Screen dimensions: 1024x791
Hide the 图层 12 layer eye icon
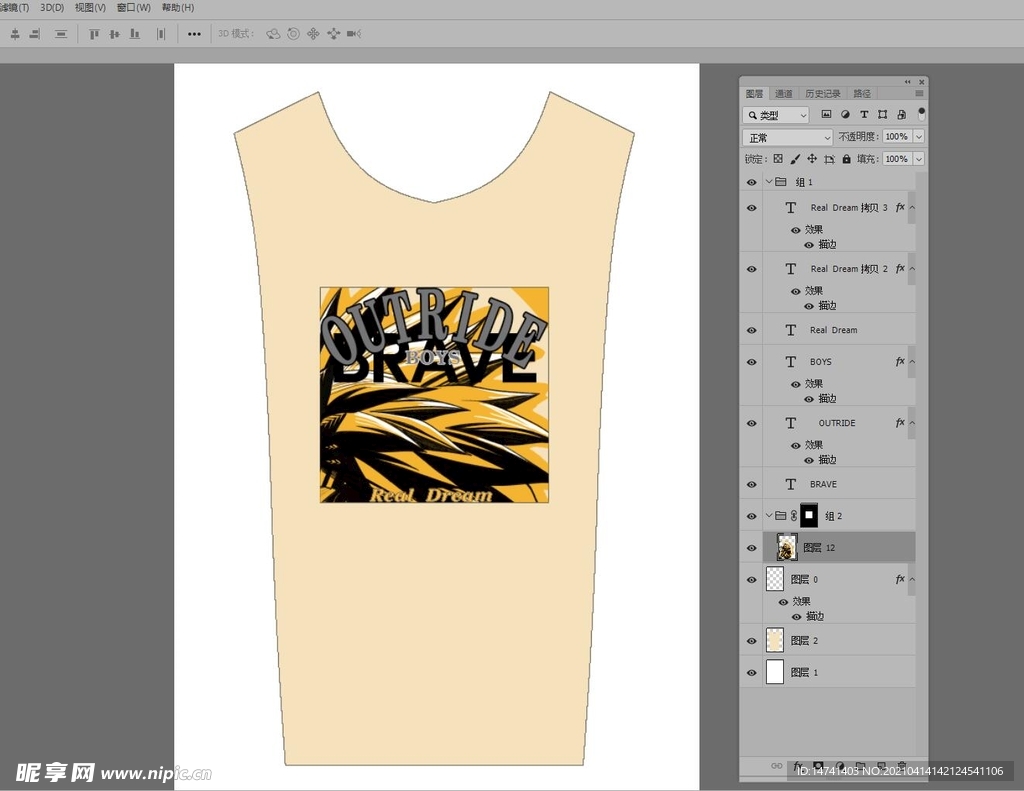pos(752,548)
